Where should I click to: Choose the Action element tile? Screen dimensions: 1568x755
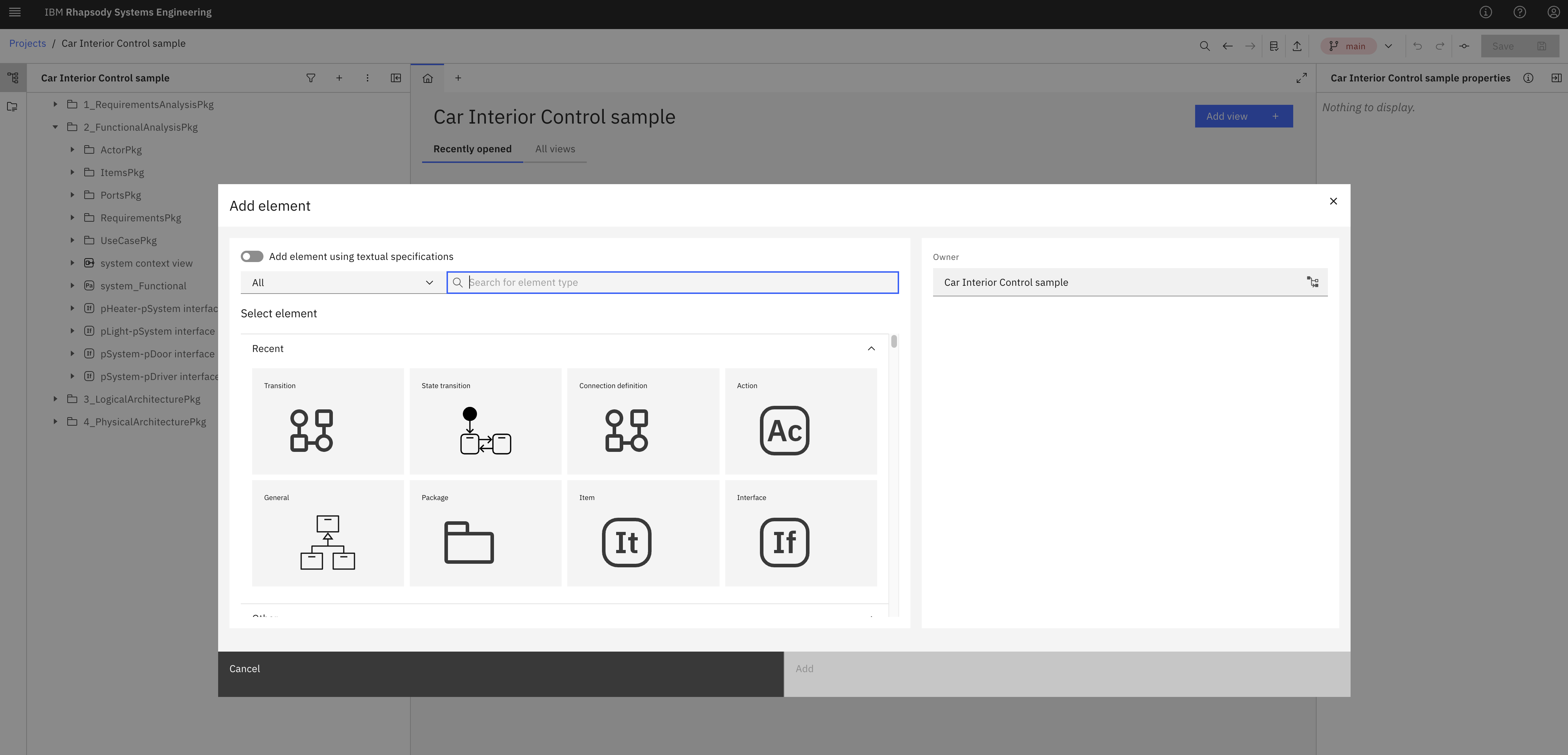tap(800, 421)
